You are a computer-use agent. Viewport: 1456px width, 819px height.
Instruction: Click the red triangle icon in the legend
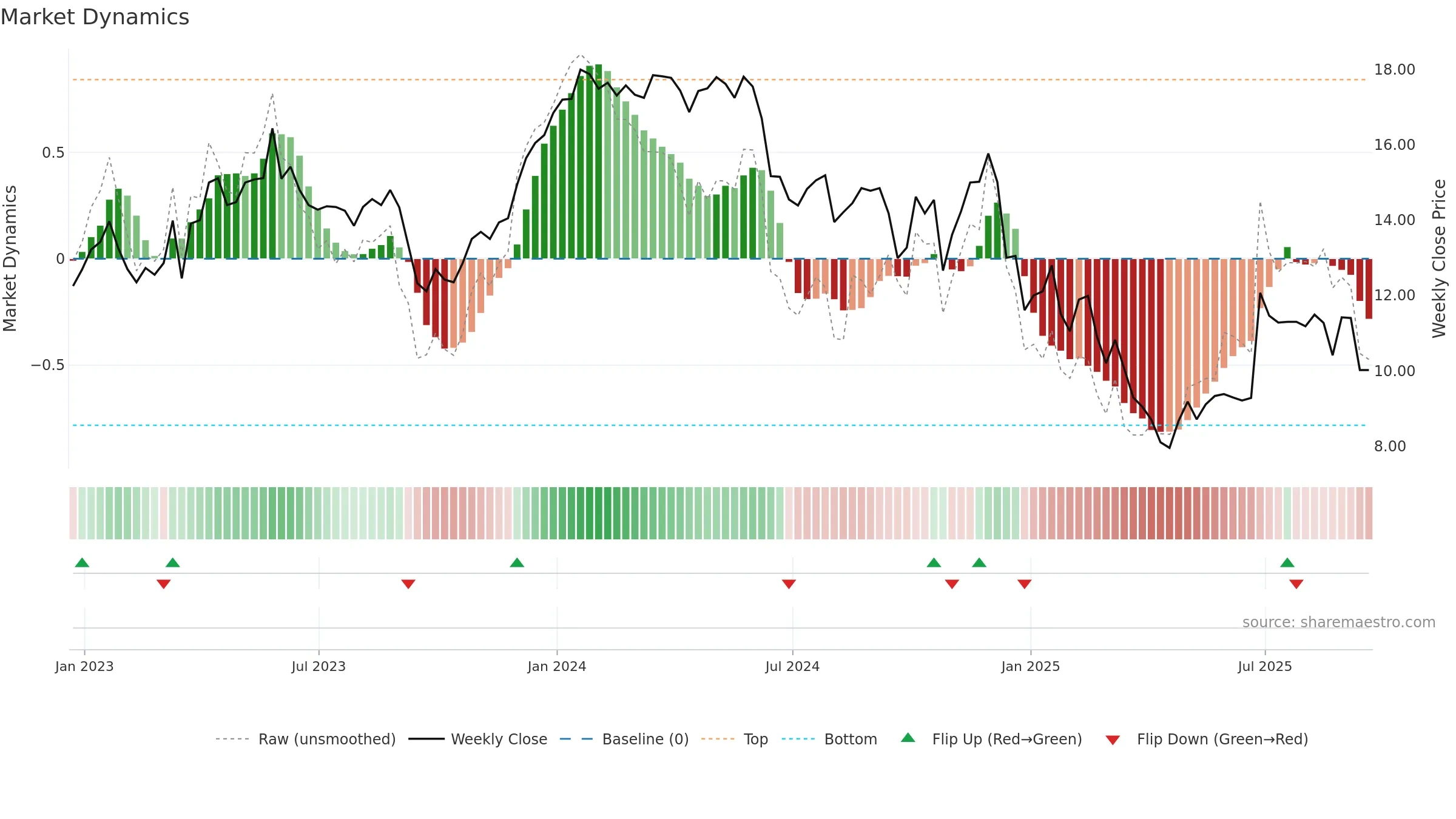[x=1113, y=740]
